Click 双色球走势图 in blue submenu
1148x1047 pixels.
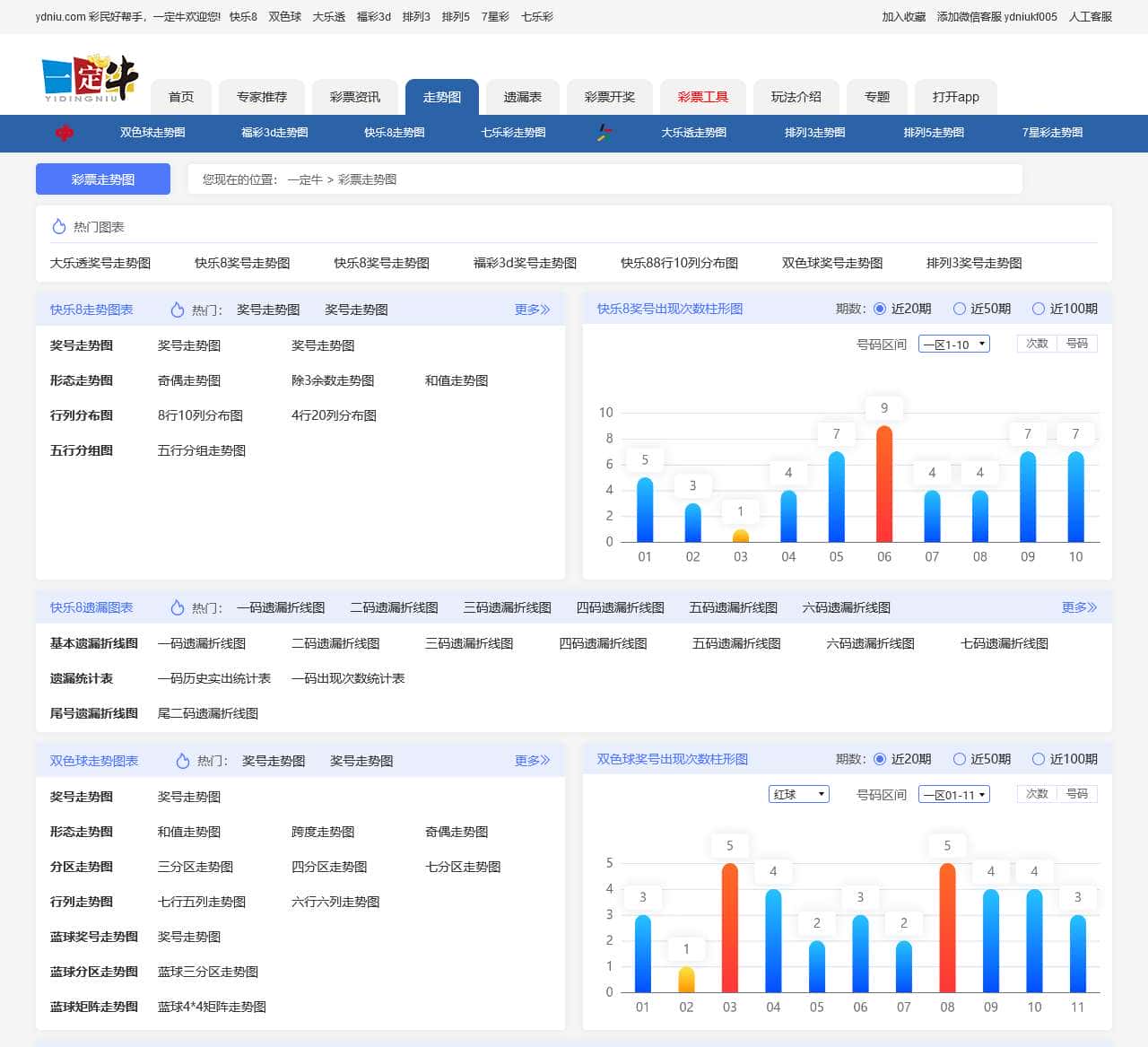point(152,133)
